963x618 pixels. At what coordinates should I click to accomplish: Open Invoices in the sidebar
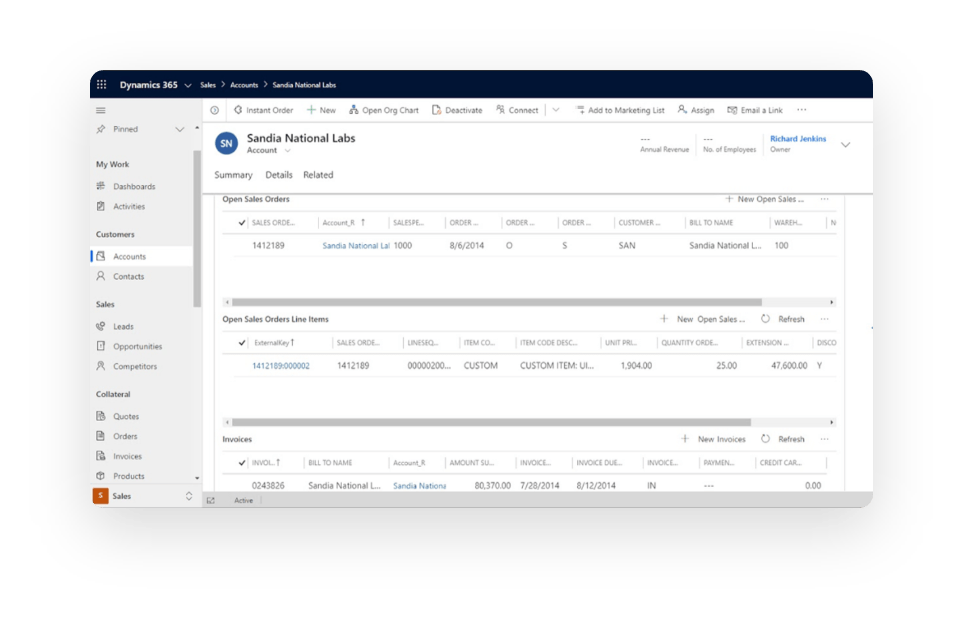click(x=127, y=456)
